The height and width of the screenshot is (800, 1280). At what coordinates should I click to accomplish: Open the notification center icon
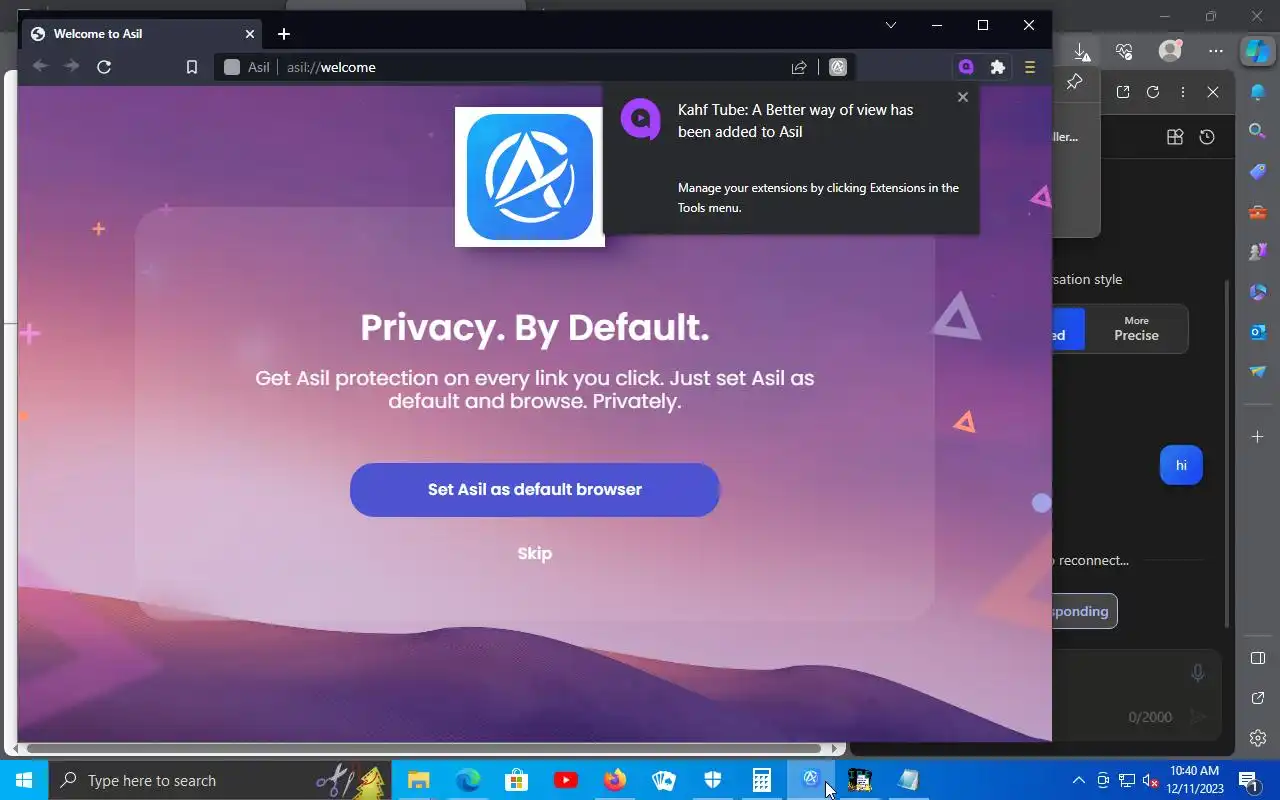coord(1248,780)
